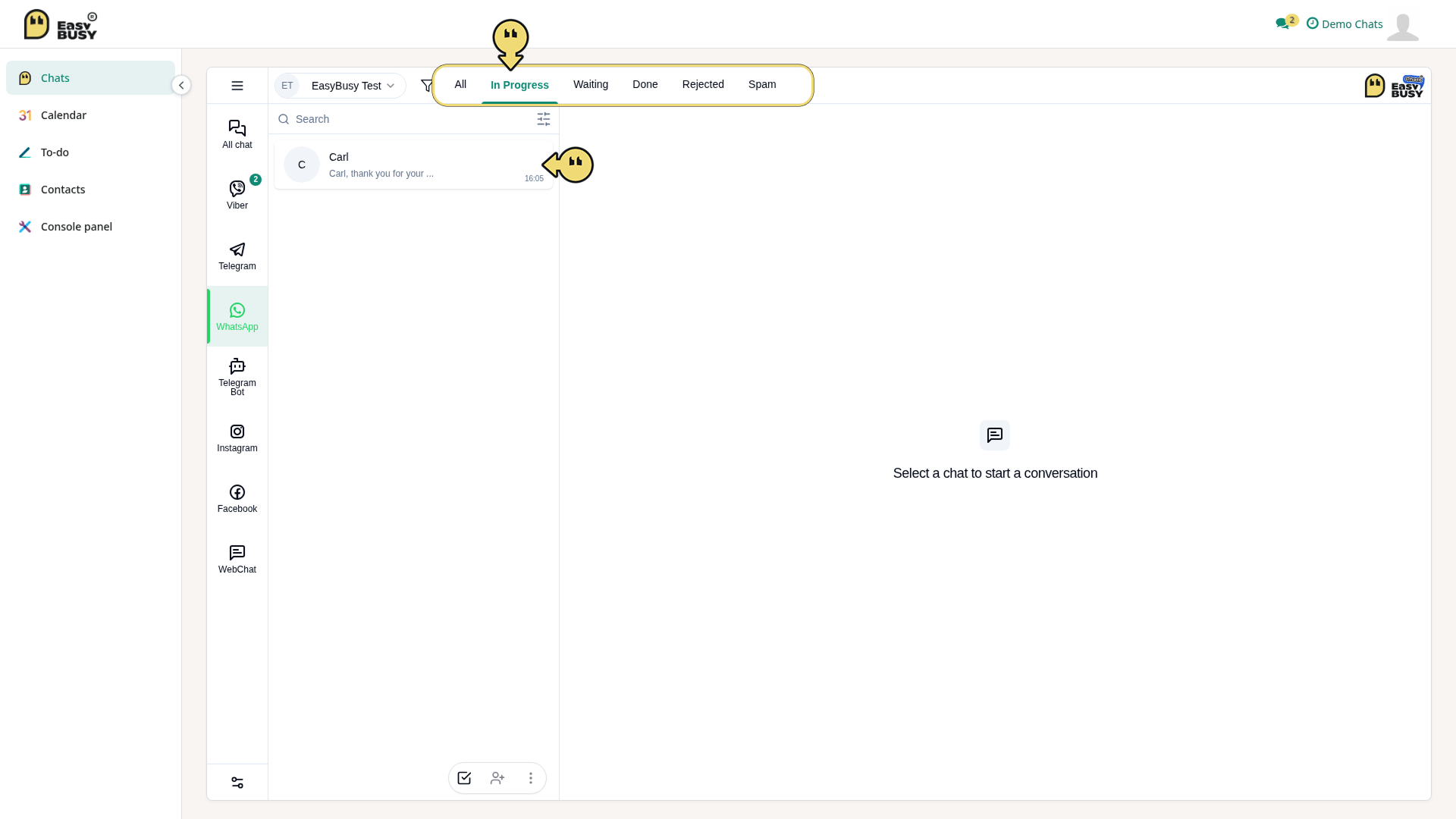Select the WebChat channel

[x=237, y=559]
